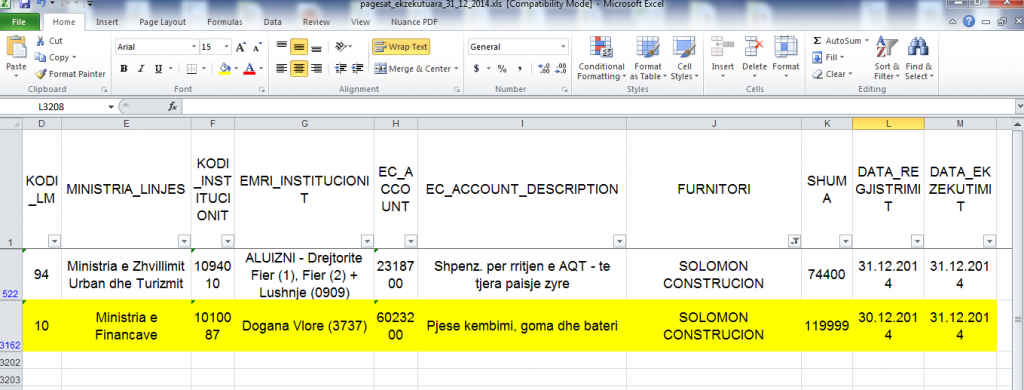Apply the cell borders button

(x=191, y=69)
